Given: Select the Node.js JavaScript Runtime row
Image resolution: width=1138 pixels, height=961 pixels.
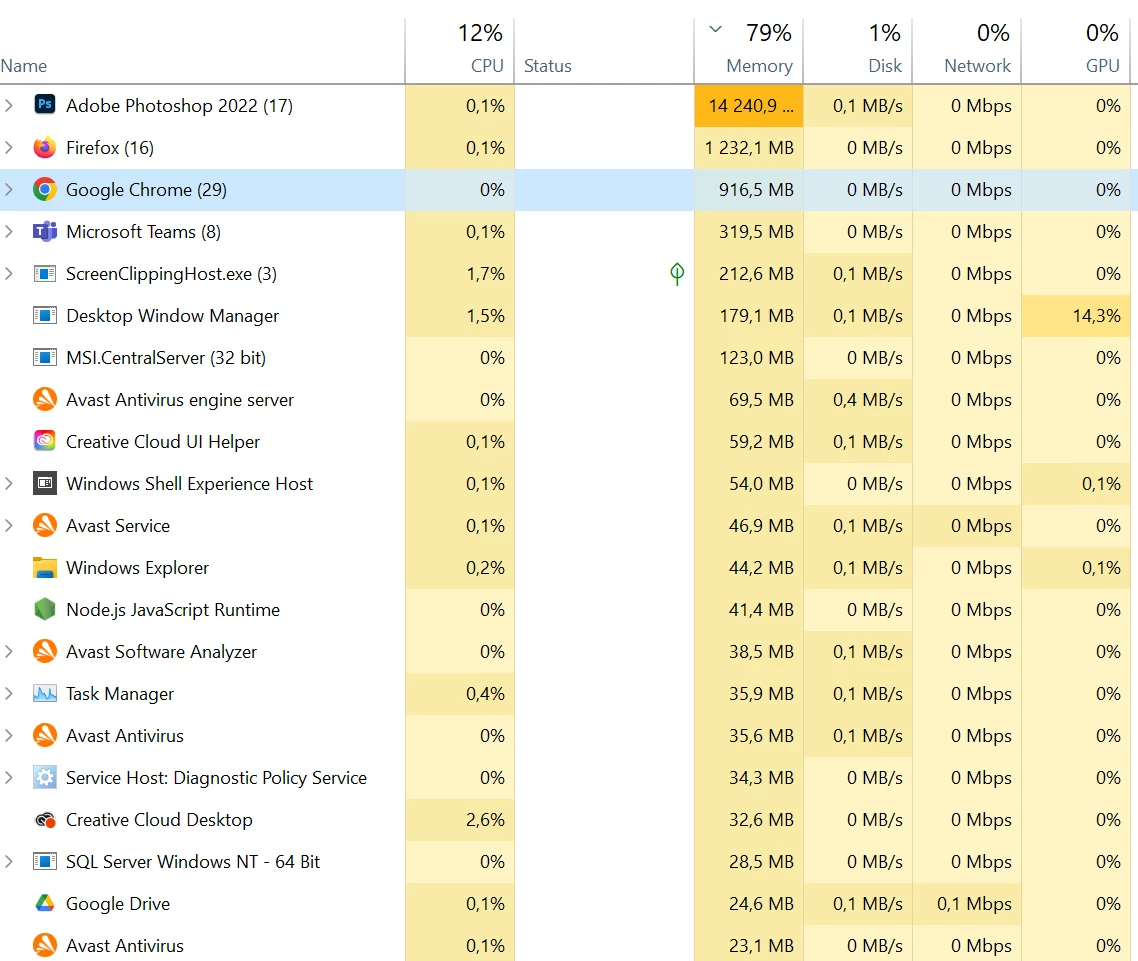Looking at the screenshot, I should pyautogui.click(x=569, y=610).
